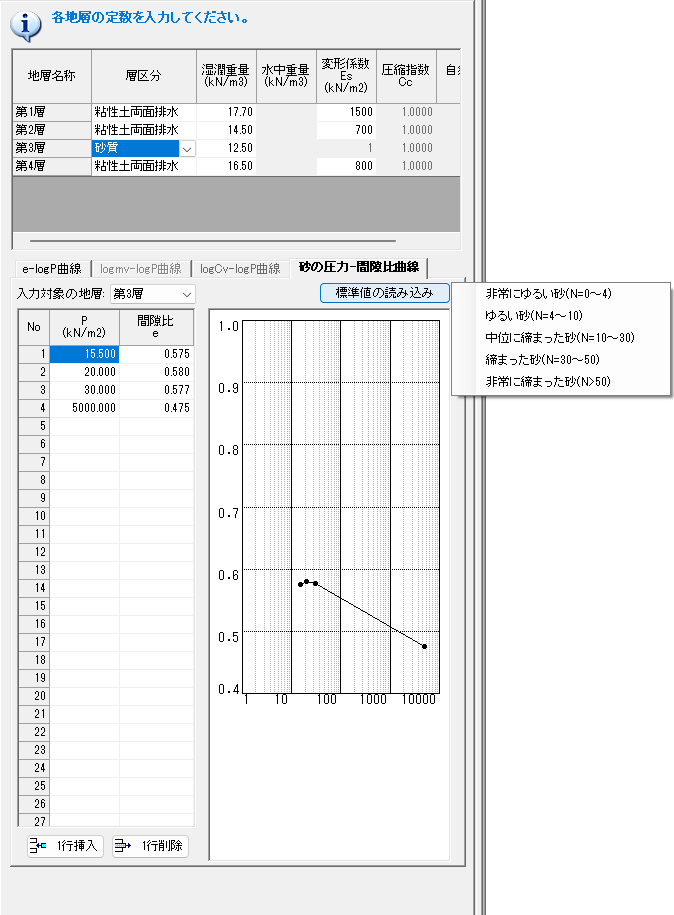The image size is (674, 915).
Task: Select the P value 15.500 cell
Action: [x=84, y=354]
